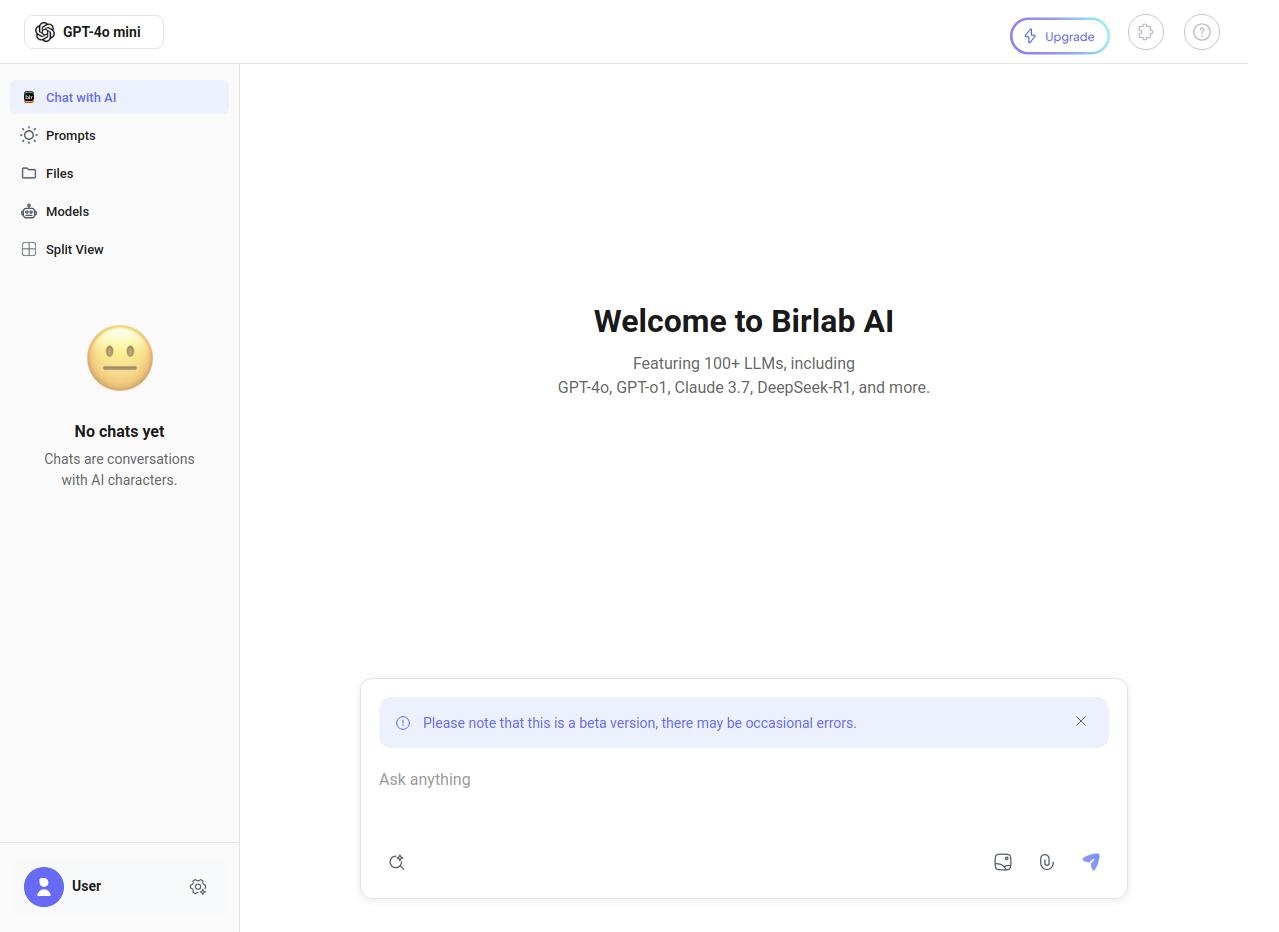Open the GPT-4o mini model selector
The image size is (1279, 932).
click(94, 32)
